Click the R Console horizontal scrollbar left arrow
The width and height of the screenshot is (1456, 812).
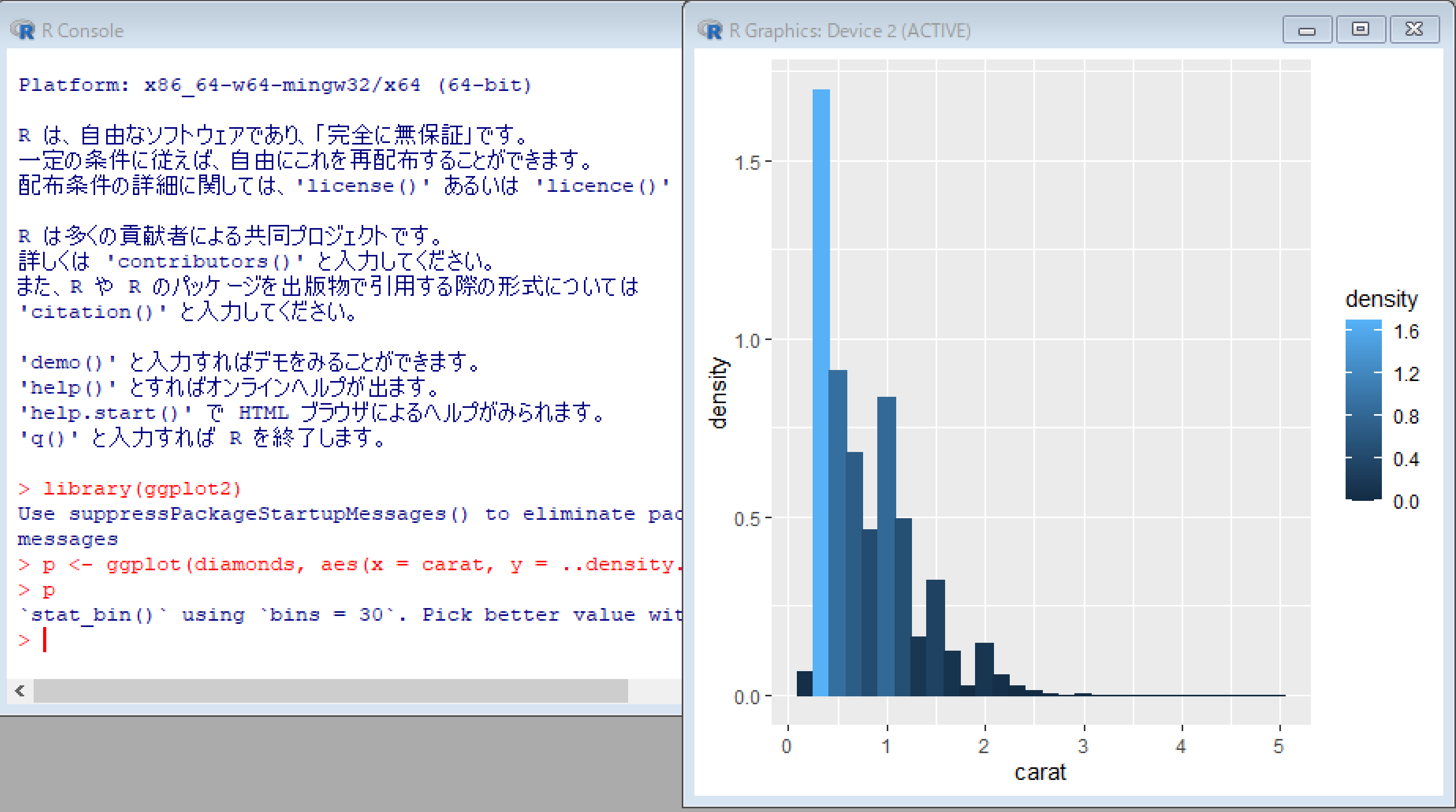(x=20, y=691)
